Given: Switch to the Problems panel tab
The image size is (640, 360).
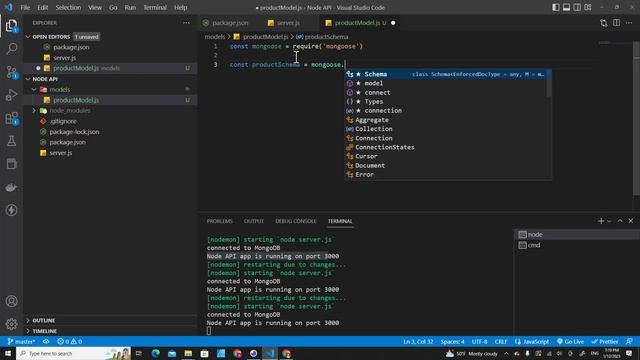Looking at the screenshot, I should [220, 221].
